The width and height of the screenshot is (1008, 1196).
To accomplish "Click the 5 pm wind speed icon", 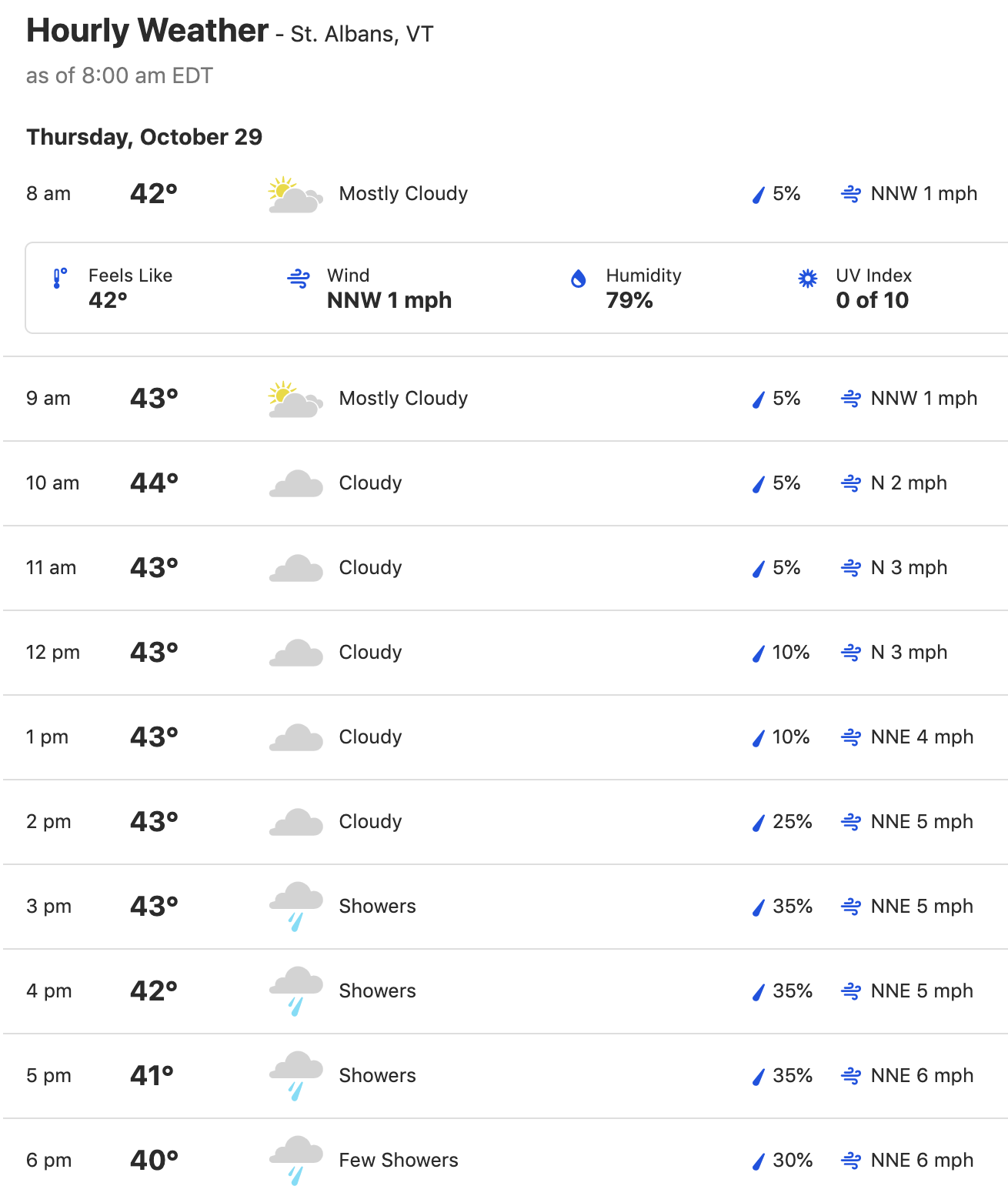I will 851,1076.
